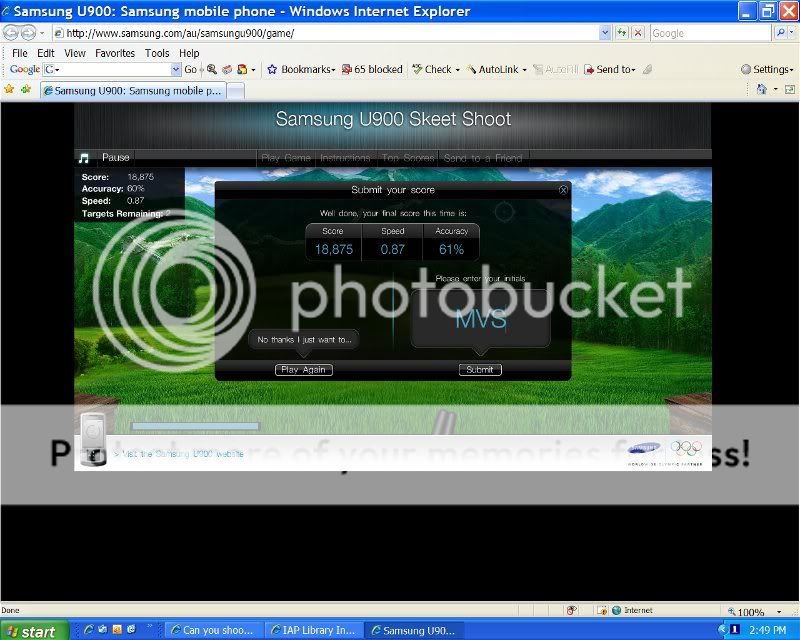Click the Home icon in the command bar

click(x=762, y=90)
